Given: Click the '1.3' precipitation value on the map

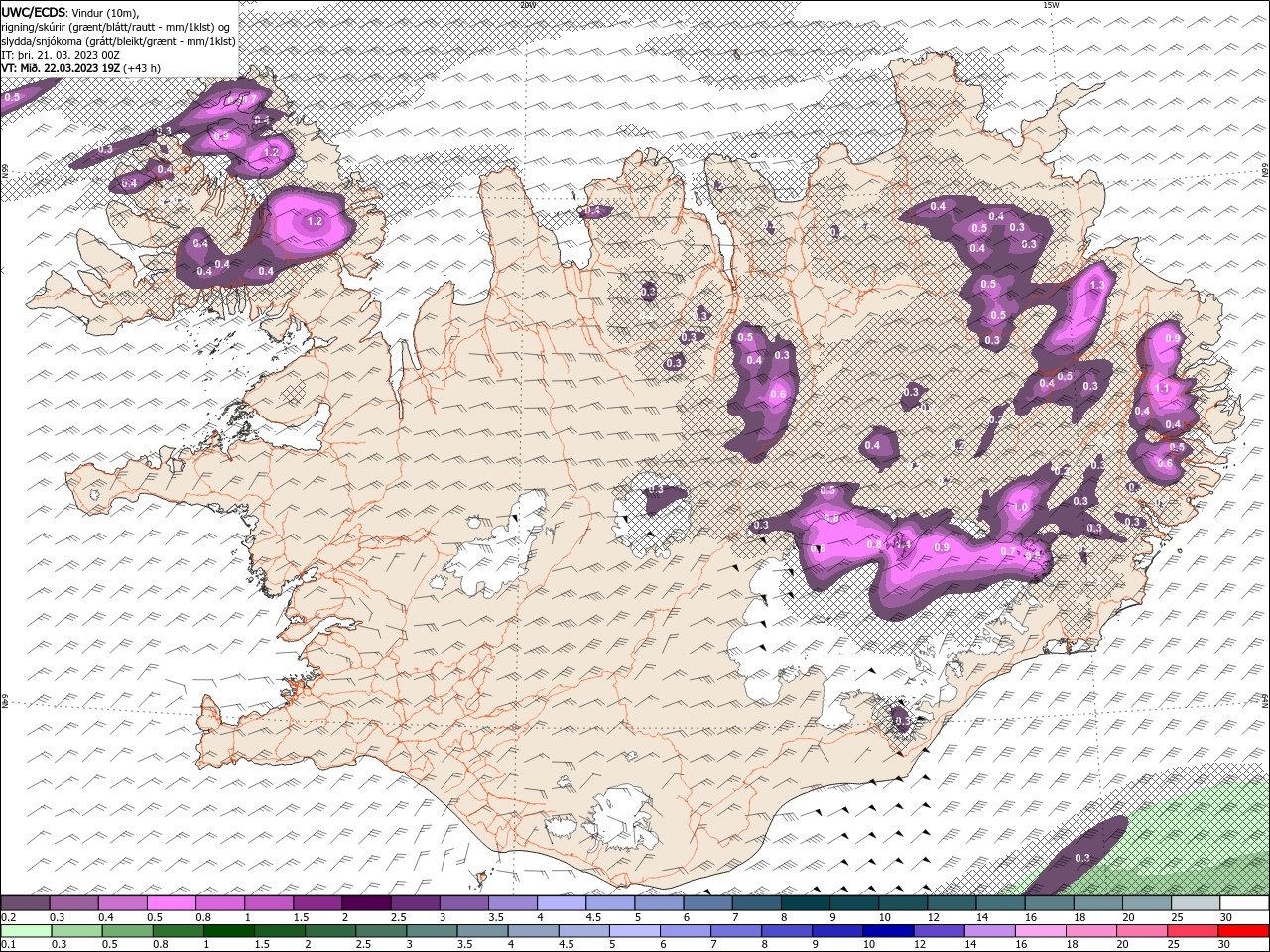Looking at the screenshot, I should coord(1096,285).
